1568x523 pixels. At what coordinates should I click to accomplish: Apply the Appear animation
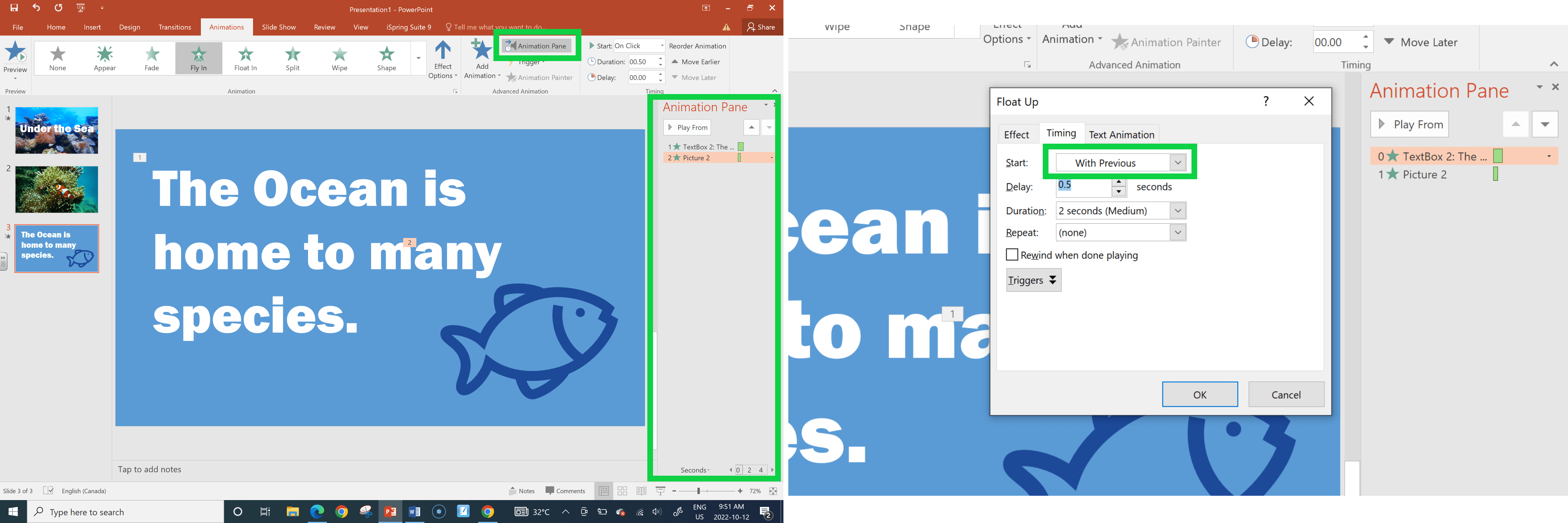tap(105, 58)
